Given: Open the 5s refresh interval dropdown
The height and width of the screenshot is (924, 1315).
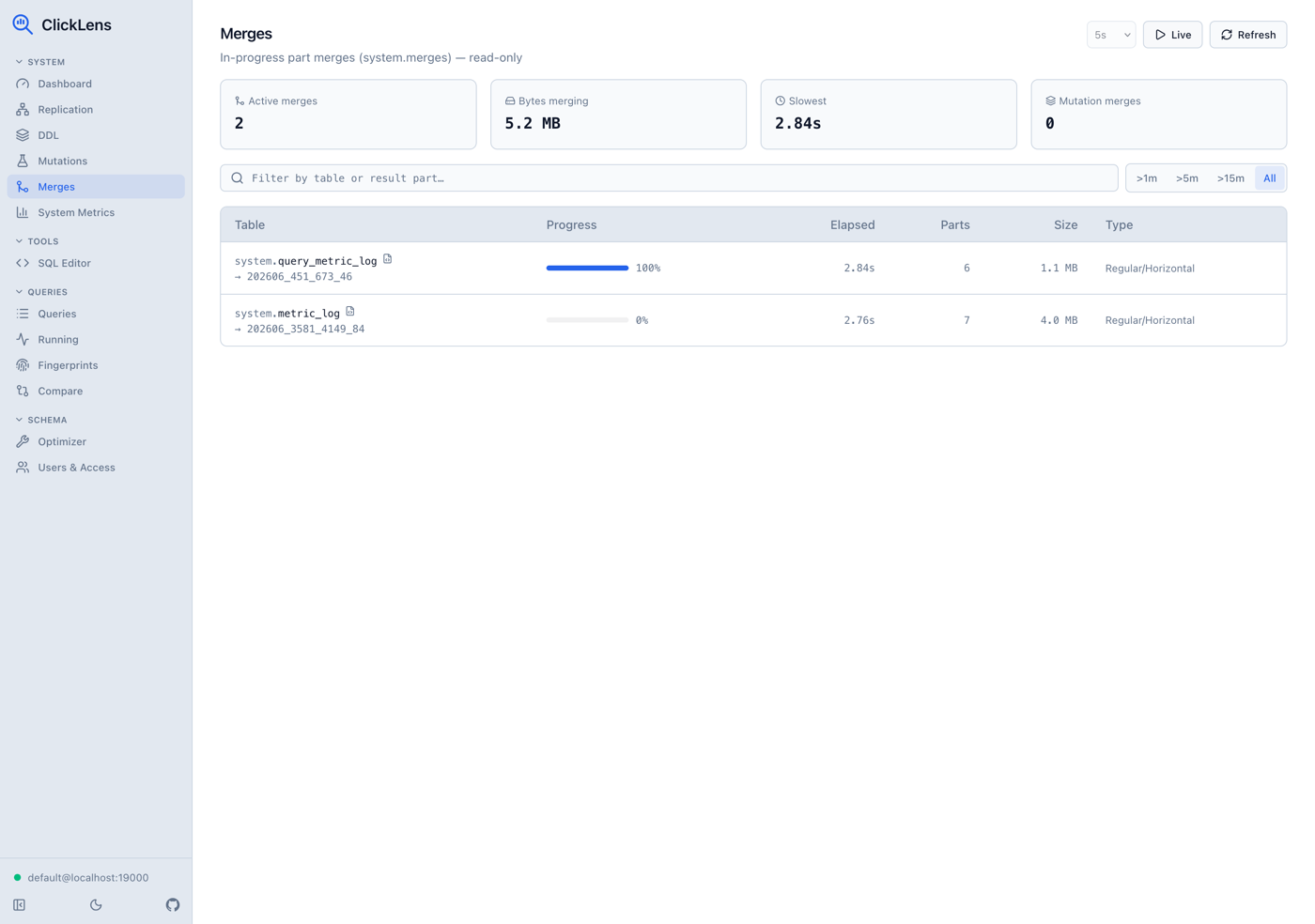Looking at the screenshot, I should 1111,35.
